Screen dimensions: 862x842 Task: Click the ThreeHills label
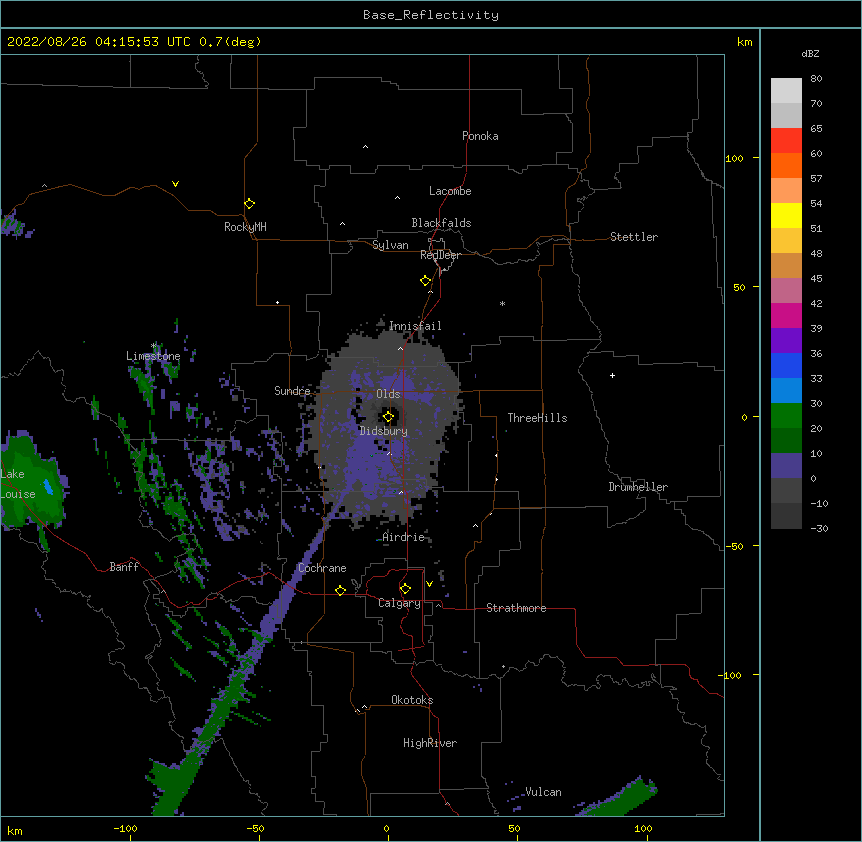[x=537, y=418]
